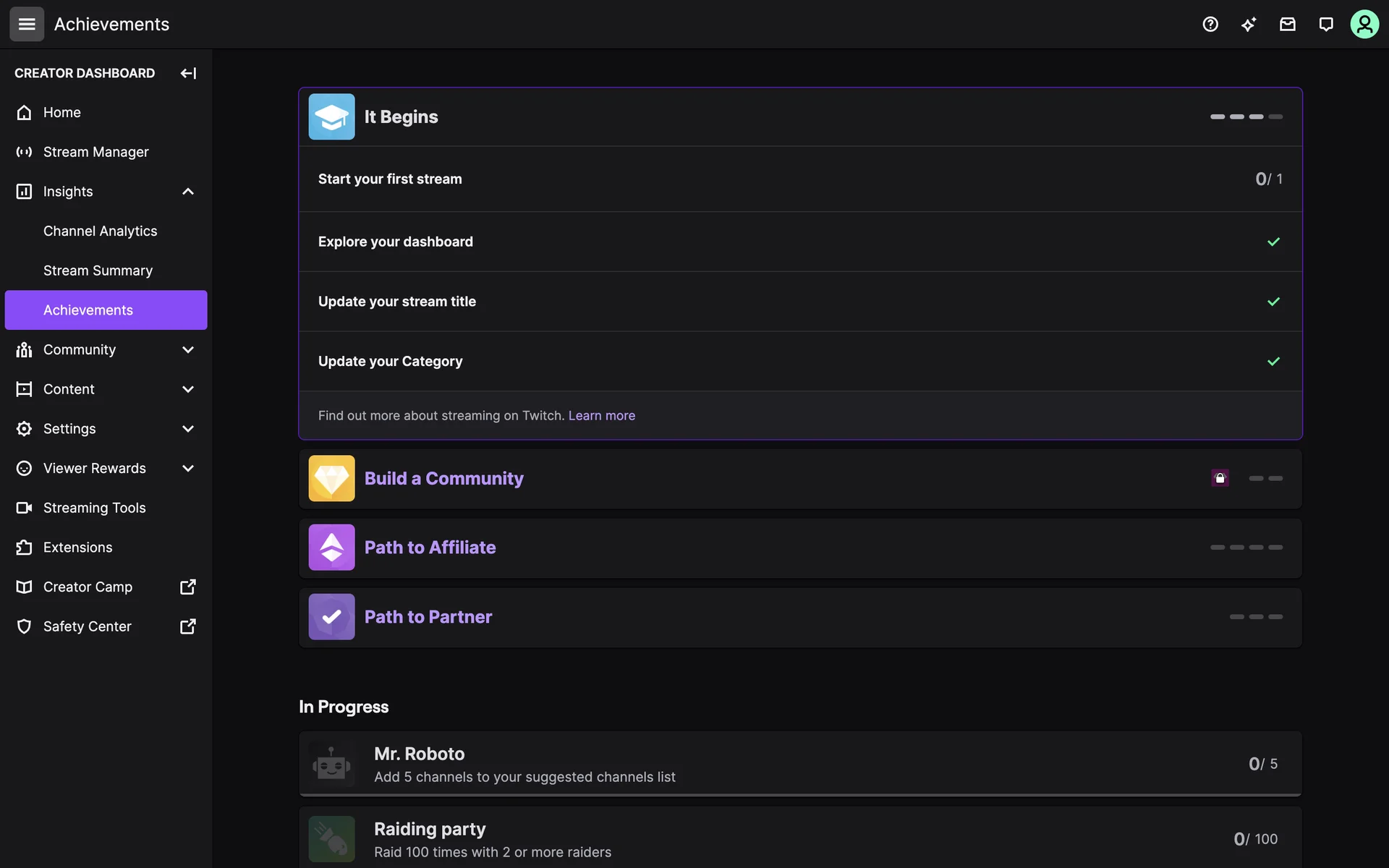Collapse the Creator Dashboard sidebar
The height and width of the screenshot is (868, 1389).
(x=188, y=73)
